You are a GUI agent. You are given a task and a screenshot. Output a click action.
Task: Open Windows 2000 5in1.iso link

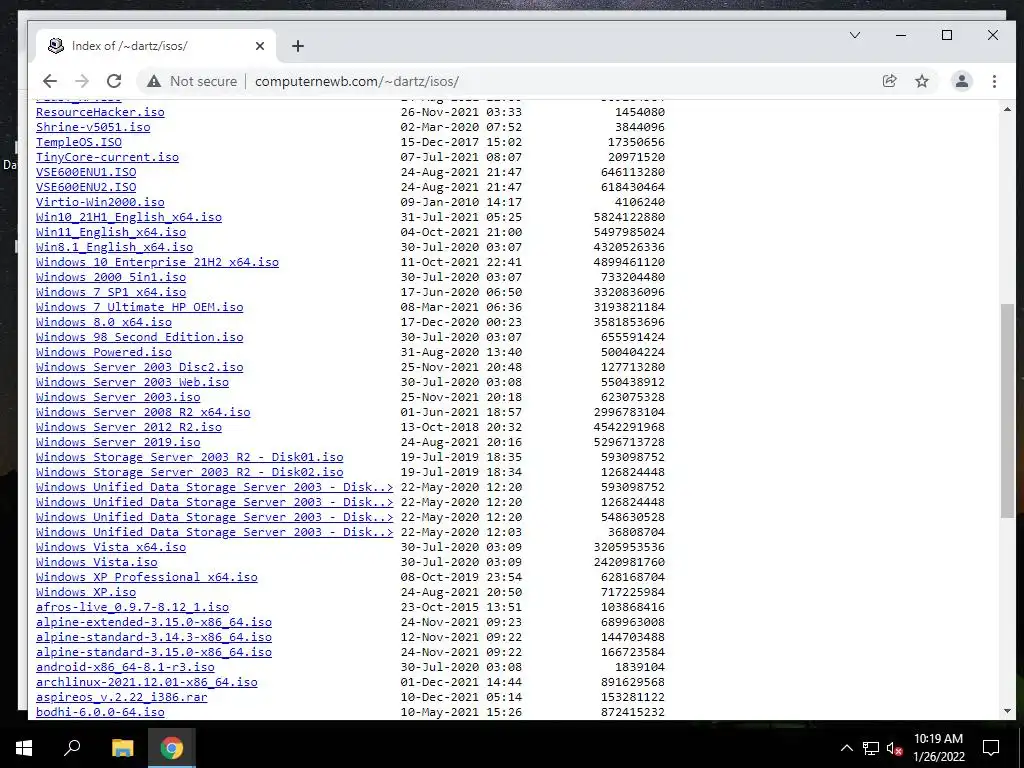(x=110, y=277)
